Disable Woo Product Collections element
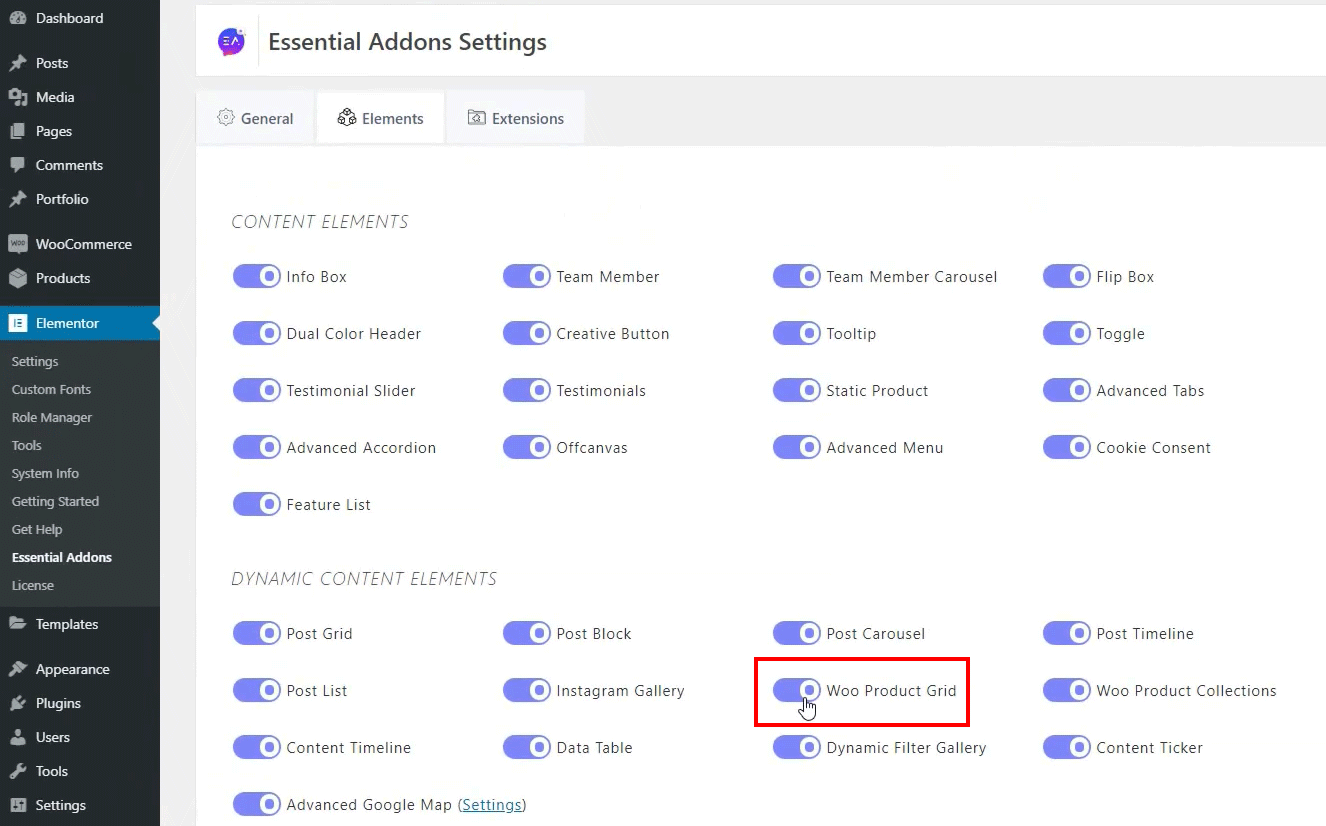The image size is (1326, 826). [x=1067, y=690]
